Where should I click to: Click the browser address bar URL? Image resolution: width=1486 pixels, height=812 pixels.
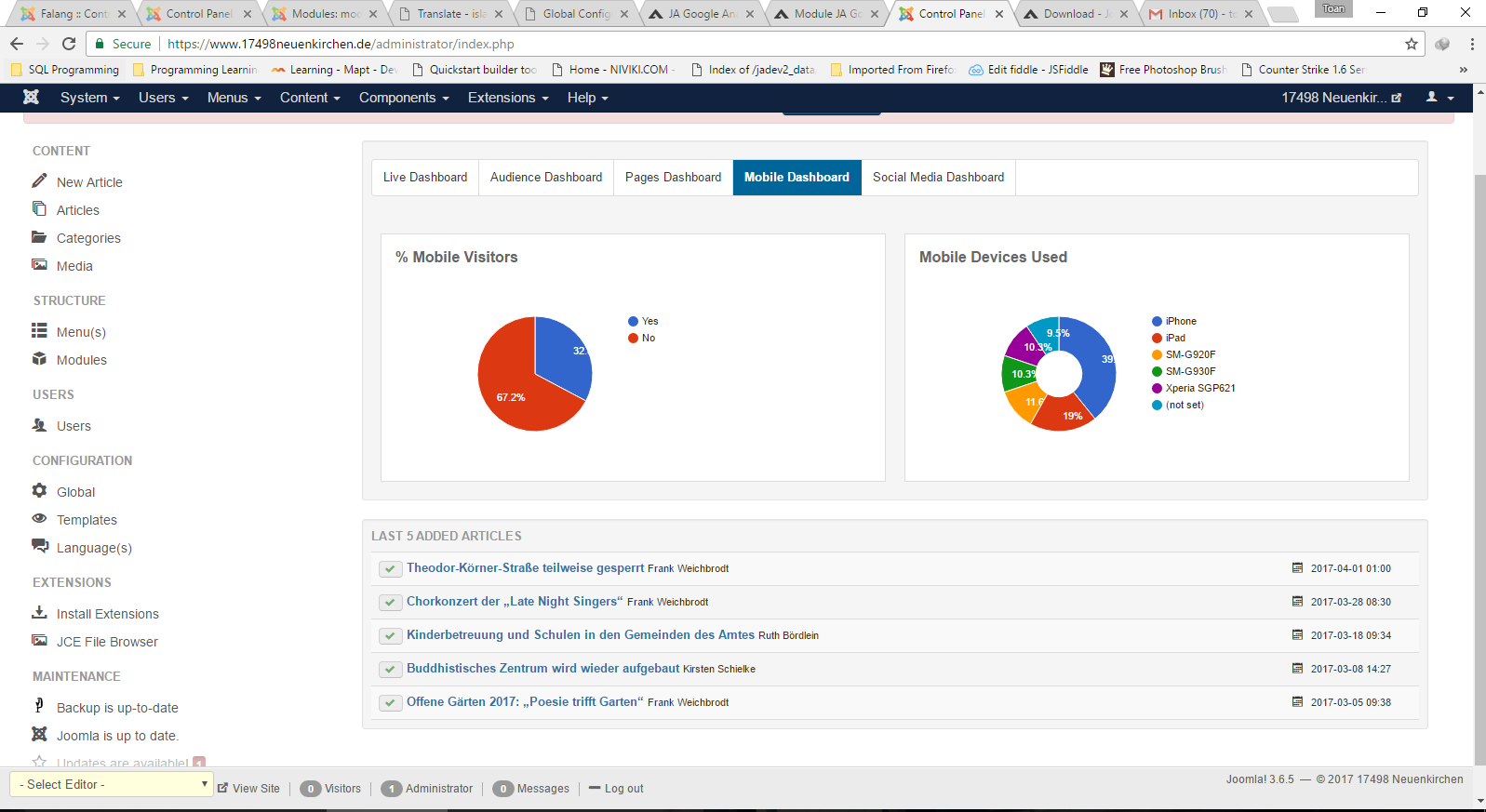tap(341, 44)
